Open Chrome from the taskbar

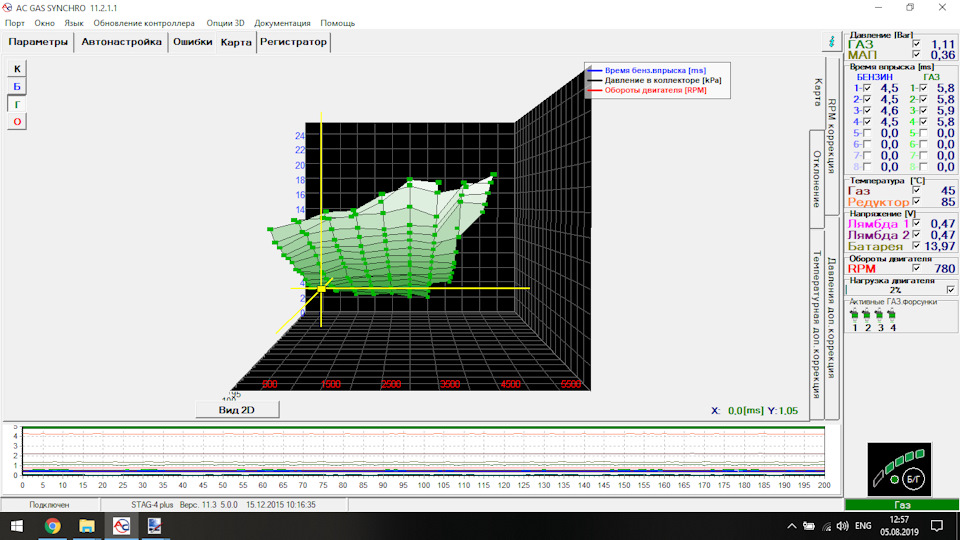click(53, 526)
